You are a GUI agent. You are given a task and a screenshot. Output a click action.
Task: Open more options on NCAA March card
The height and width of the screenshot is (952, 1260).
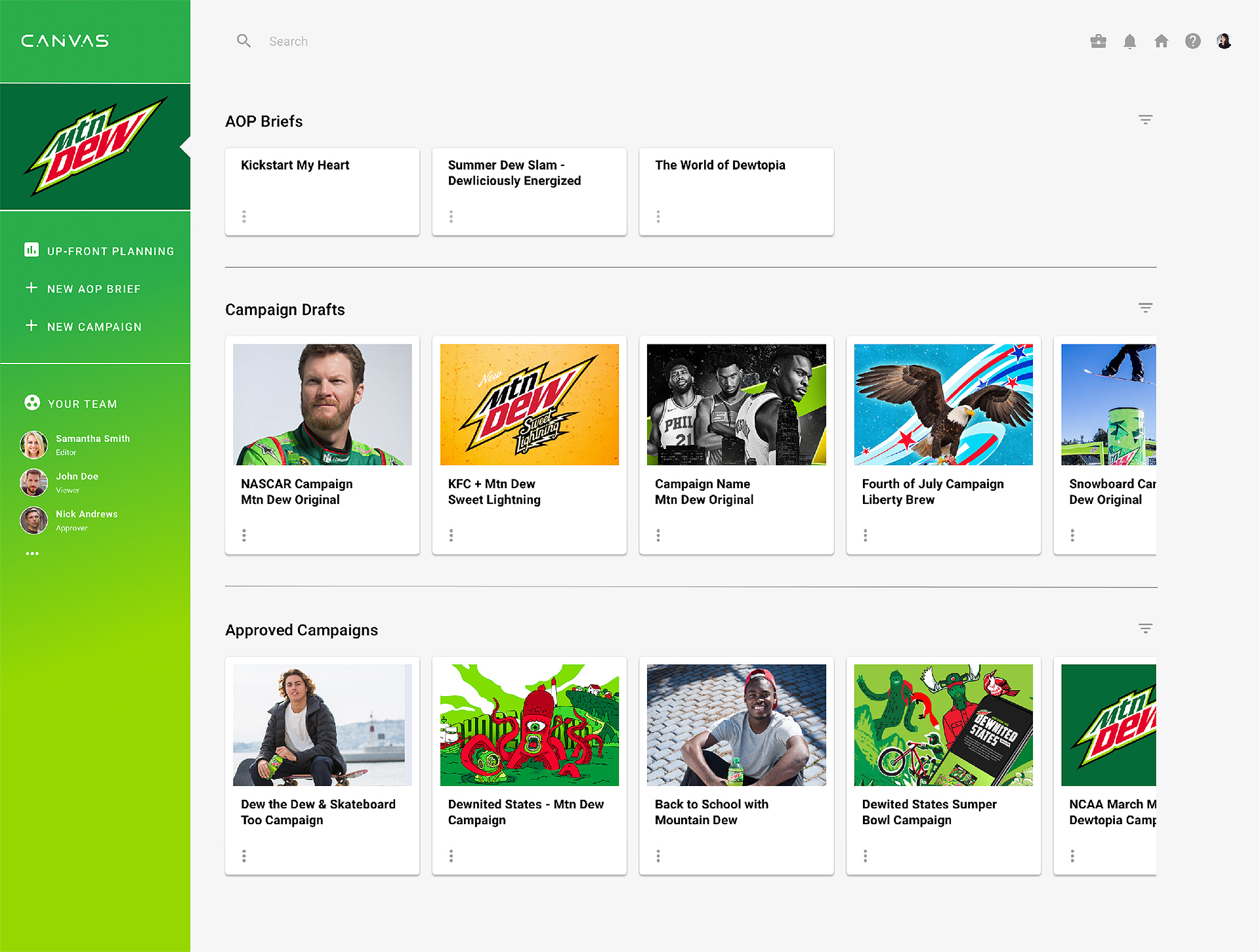click(1072, 856)
